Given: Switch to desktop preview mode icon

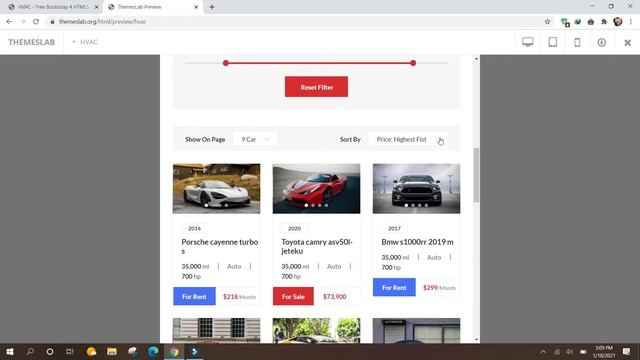Looking at the screenshot, I should [x=527, y=42].
